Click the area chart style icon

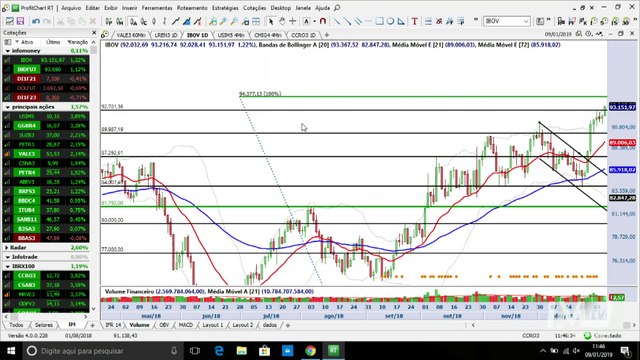tap(187, 21)
